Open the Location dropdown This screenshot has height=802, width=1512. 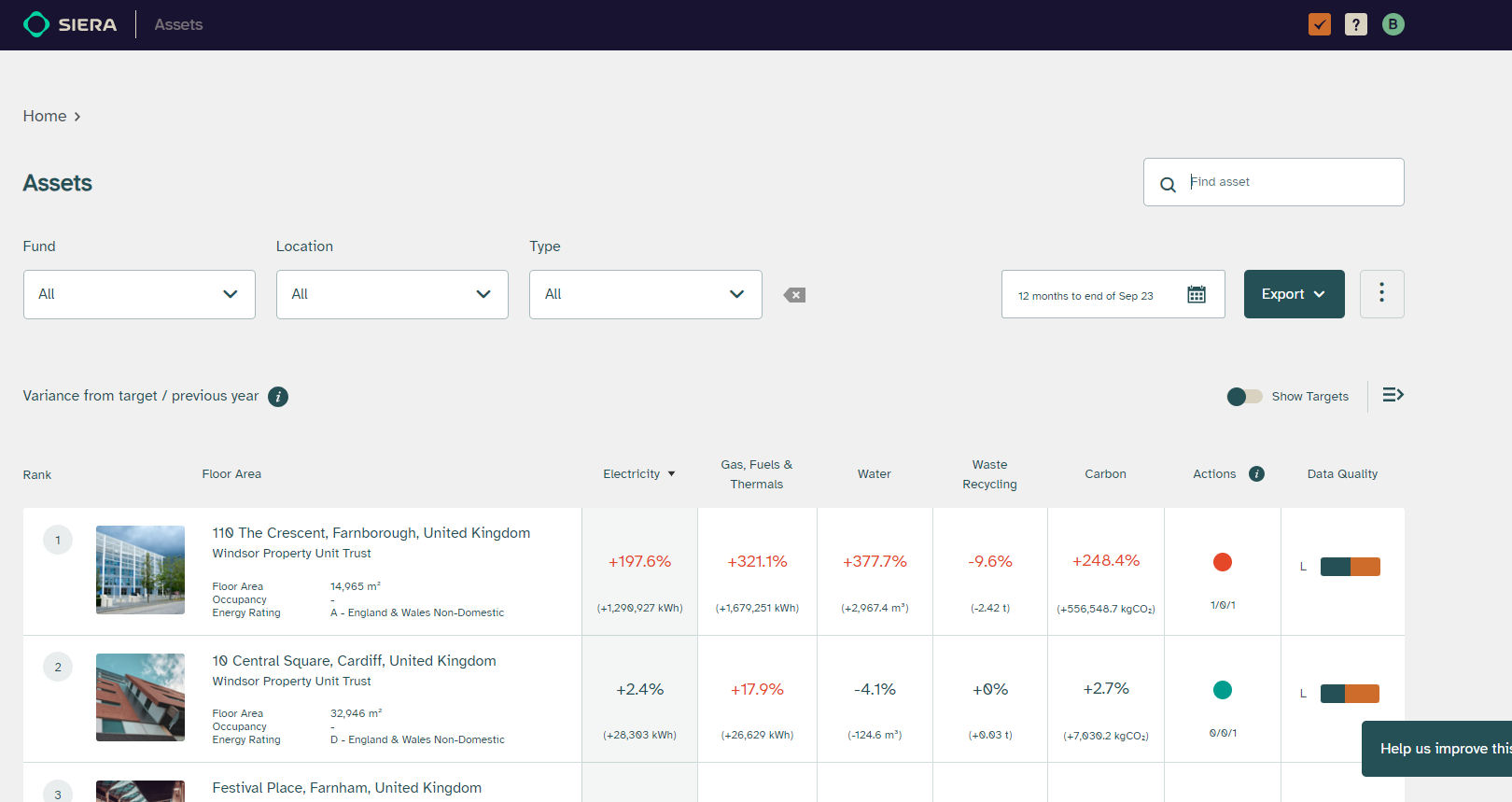point(392,294)
